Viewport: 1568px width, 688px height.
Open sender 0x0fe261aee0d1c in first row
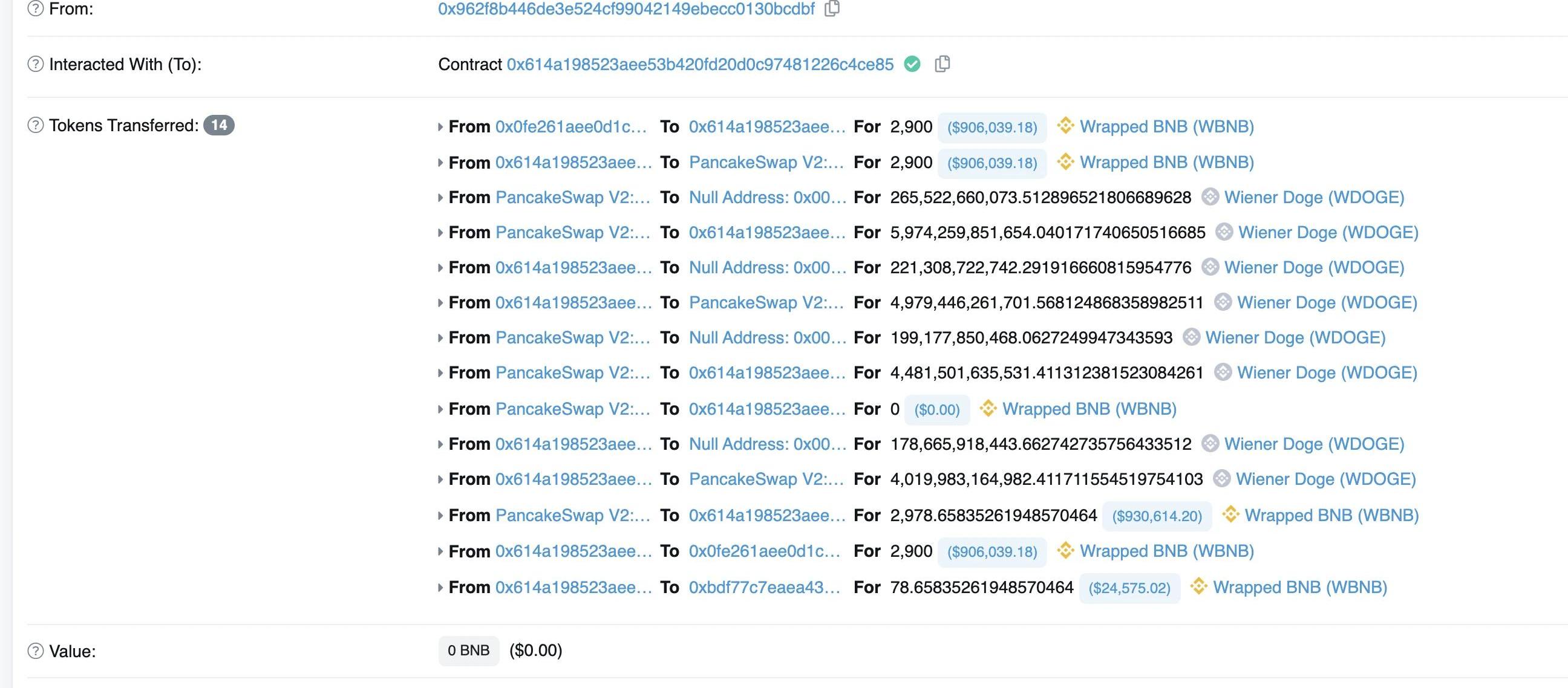click(571, 126)
